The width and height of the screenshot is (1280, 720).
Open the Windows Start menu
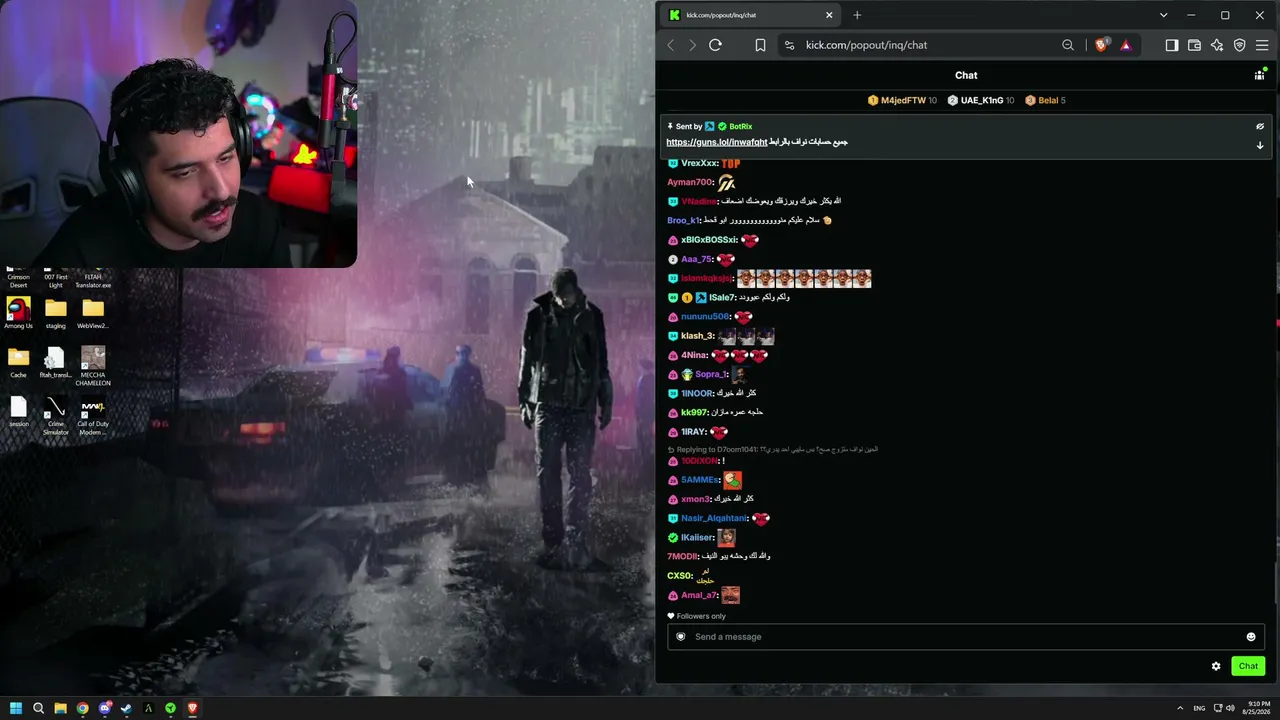click(x=16, y=709)
